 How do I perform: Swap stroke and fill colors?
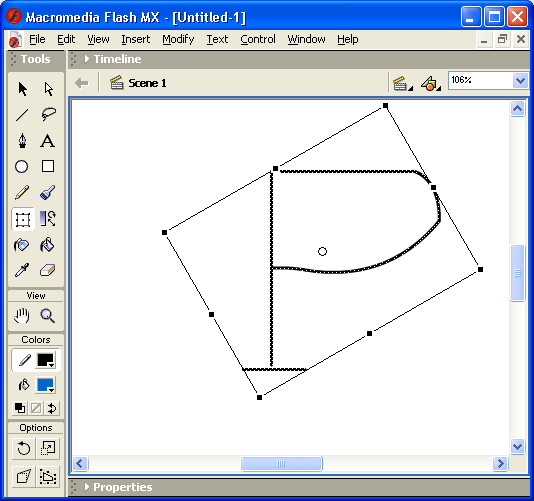(x=52, y=408)
